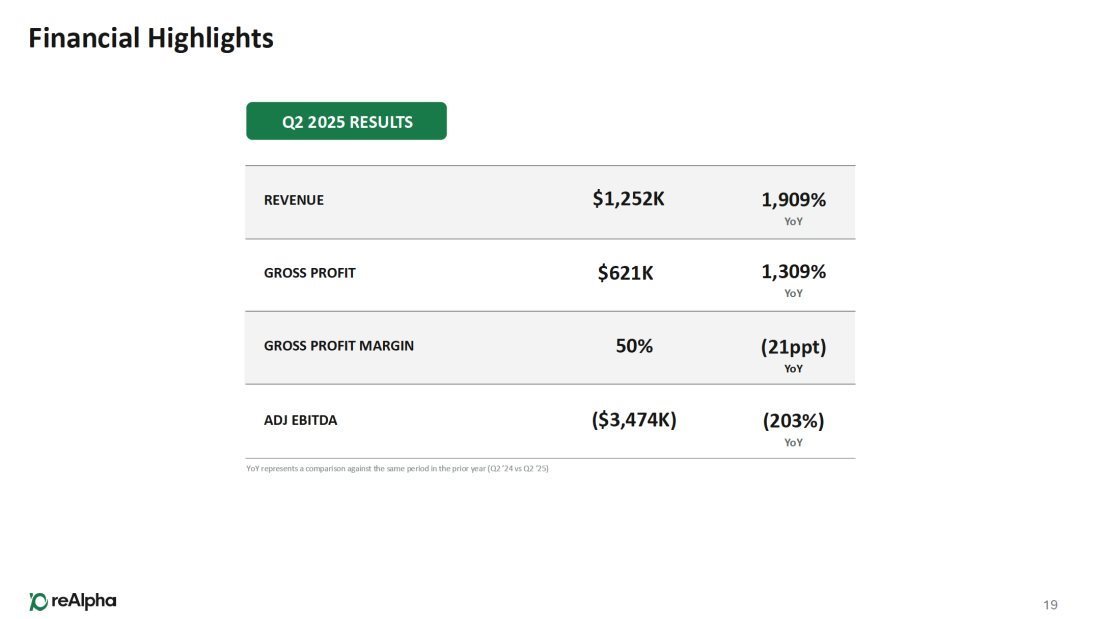The width and height of the screenshot is (1100, 619).
Task: Click the 1,309% gross profit growth figure
Action: coord(793,272)
